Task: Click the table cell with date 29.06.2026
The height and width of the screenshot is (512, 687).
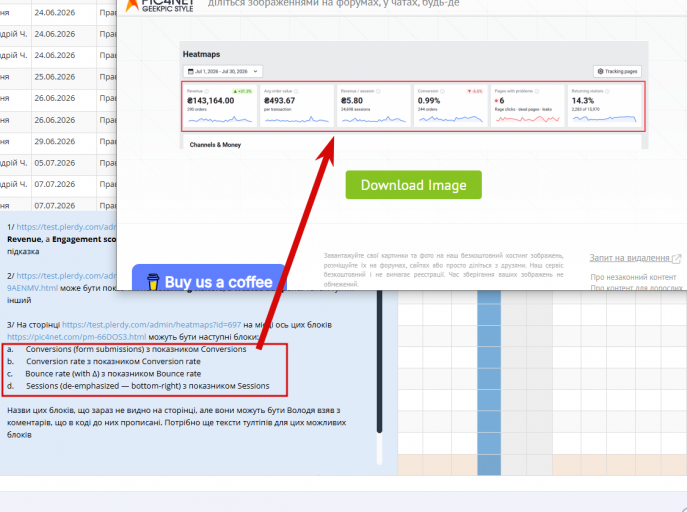Action: [64, 141]
